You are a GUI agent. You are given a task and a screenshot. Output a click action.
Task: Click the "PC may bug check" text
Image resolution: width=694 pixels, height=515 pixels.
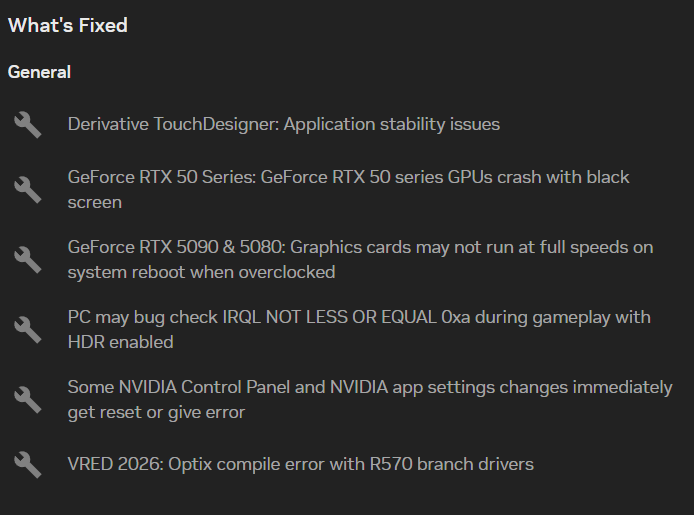[143, 317]
